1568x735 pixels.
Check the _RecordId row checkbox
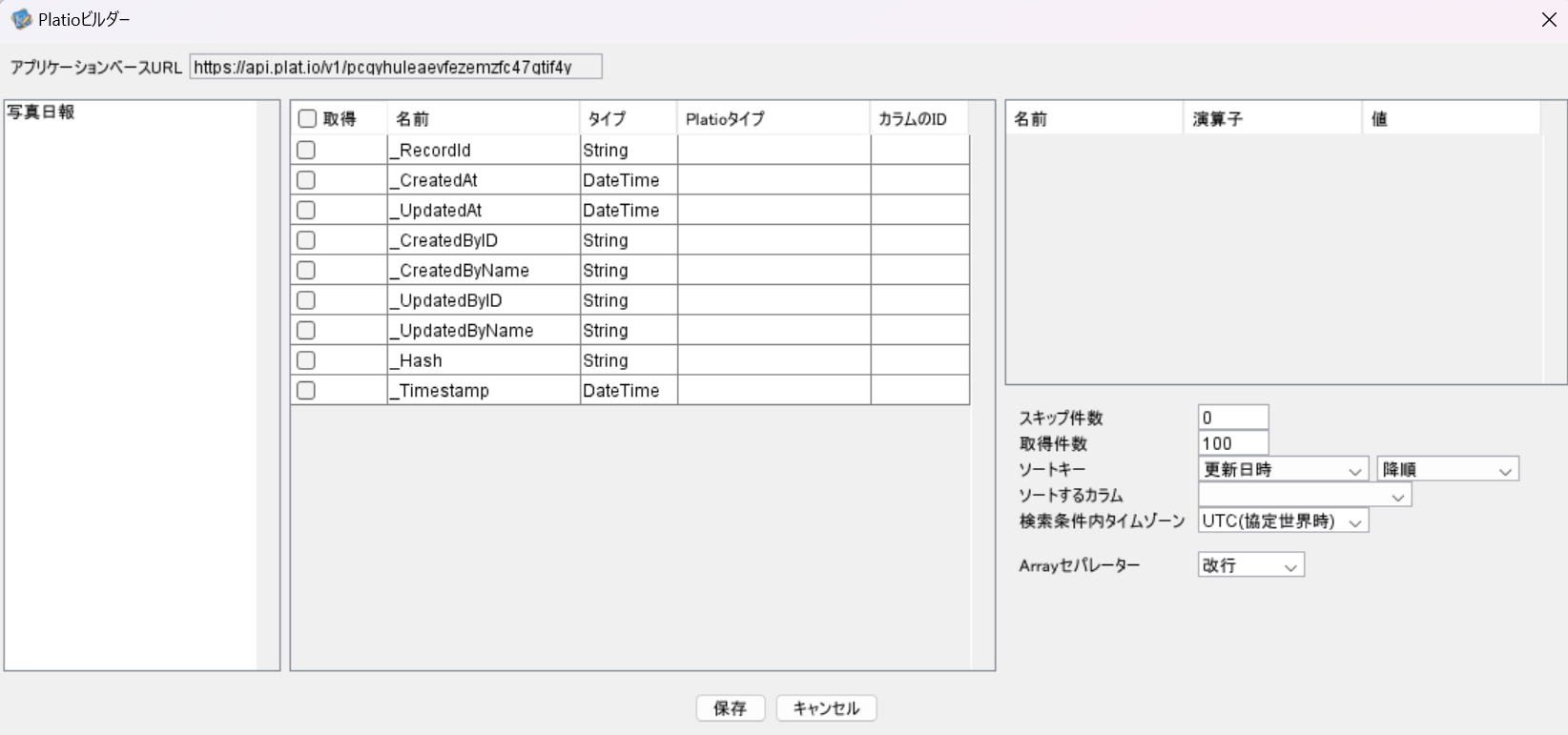tap(306, 150)
